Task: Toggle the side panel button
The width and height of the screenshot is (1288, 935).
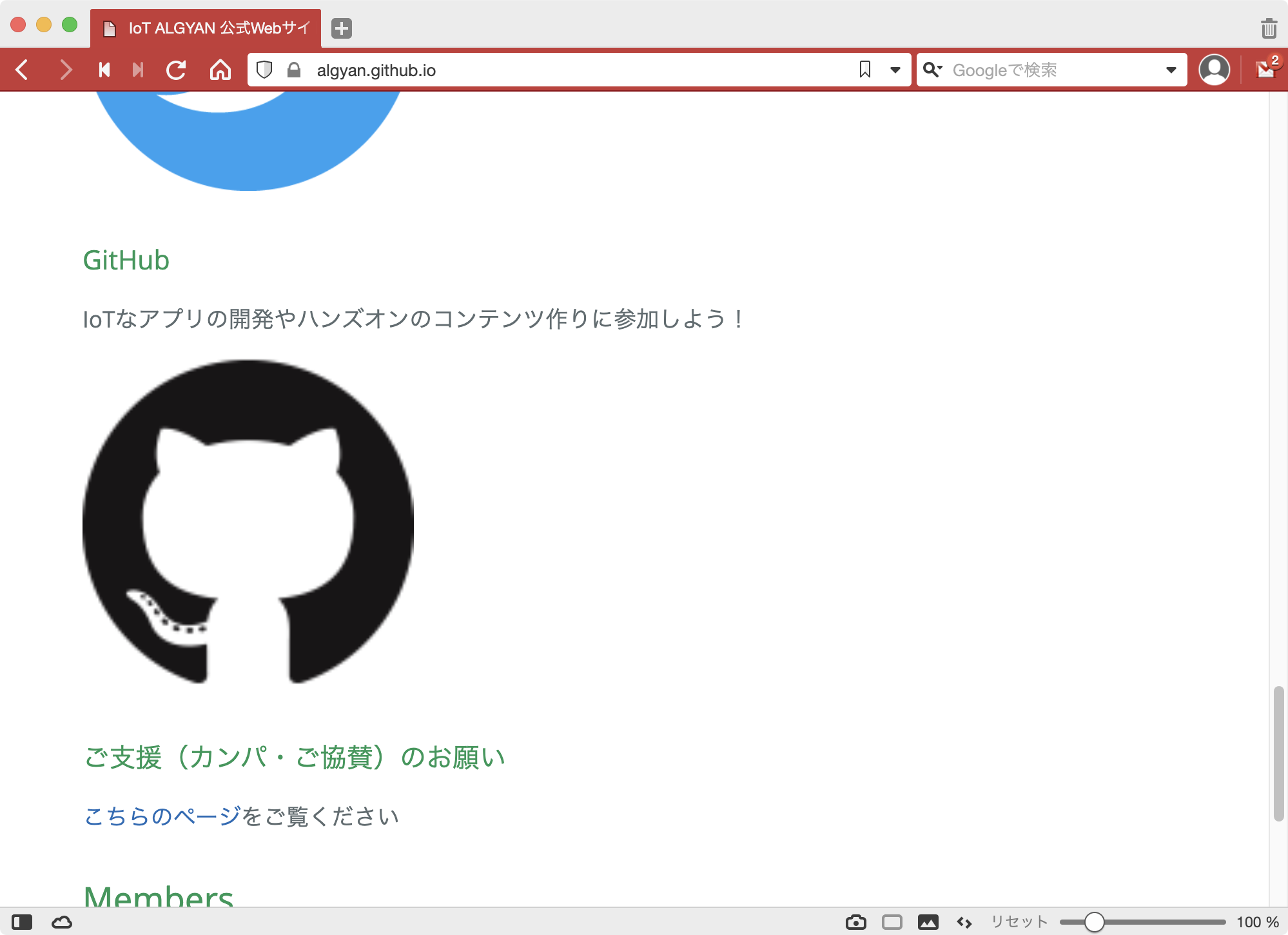Action: [22, 922]
